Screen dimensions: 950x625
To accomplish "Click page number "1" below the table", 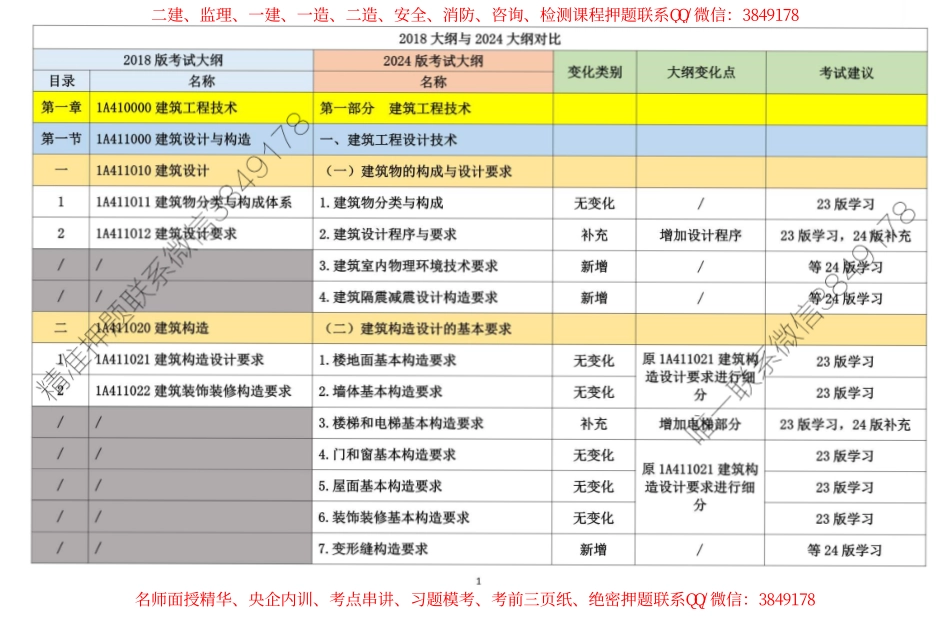I will pyautogui.click(x=479, y=581).
